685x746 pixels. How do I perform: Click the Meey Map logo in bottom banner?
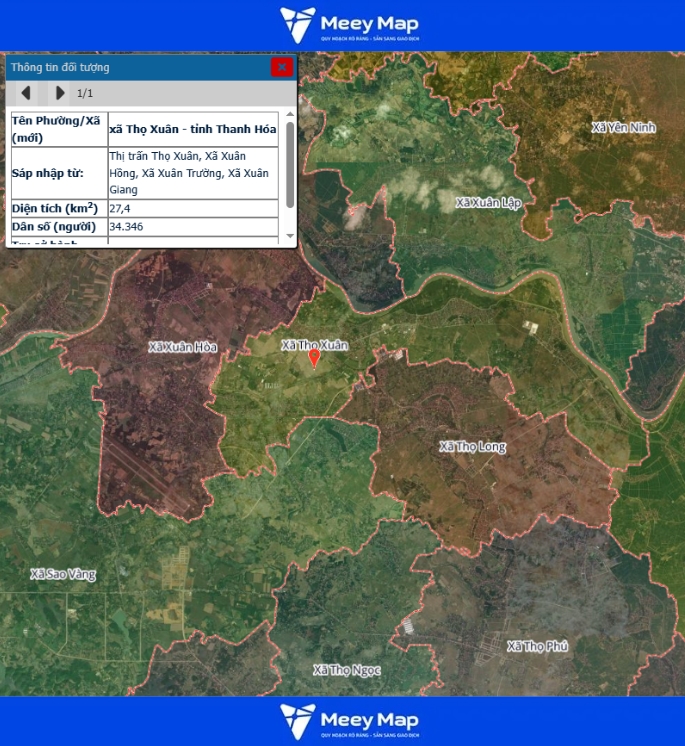tap(349, 721)
